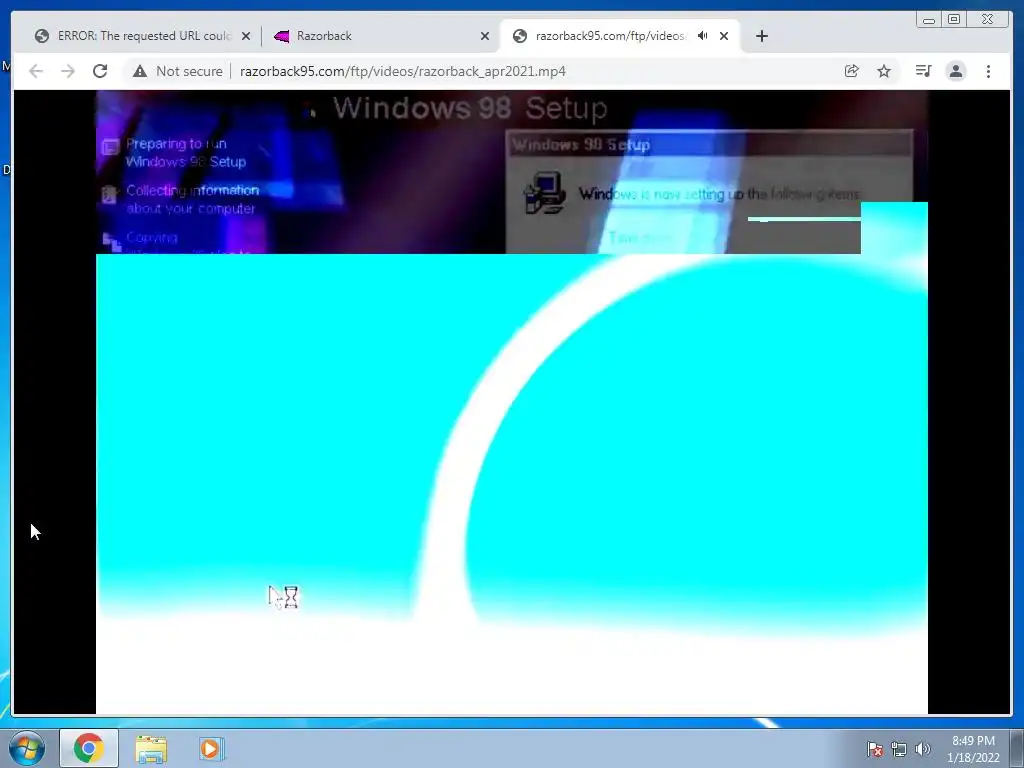Screen dimensions: 1024x768
Task: Click the Razorback tab favicon
Action: 281,36
